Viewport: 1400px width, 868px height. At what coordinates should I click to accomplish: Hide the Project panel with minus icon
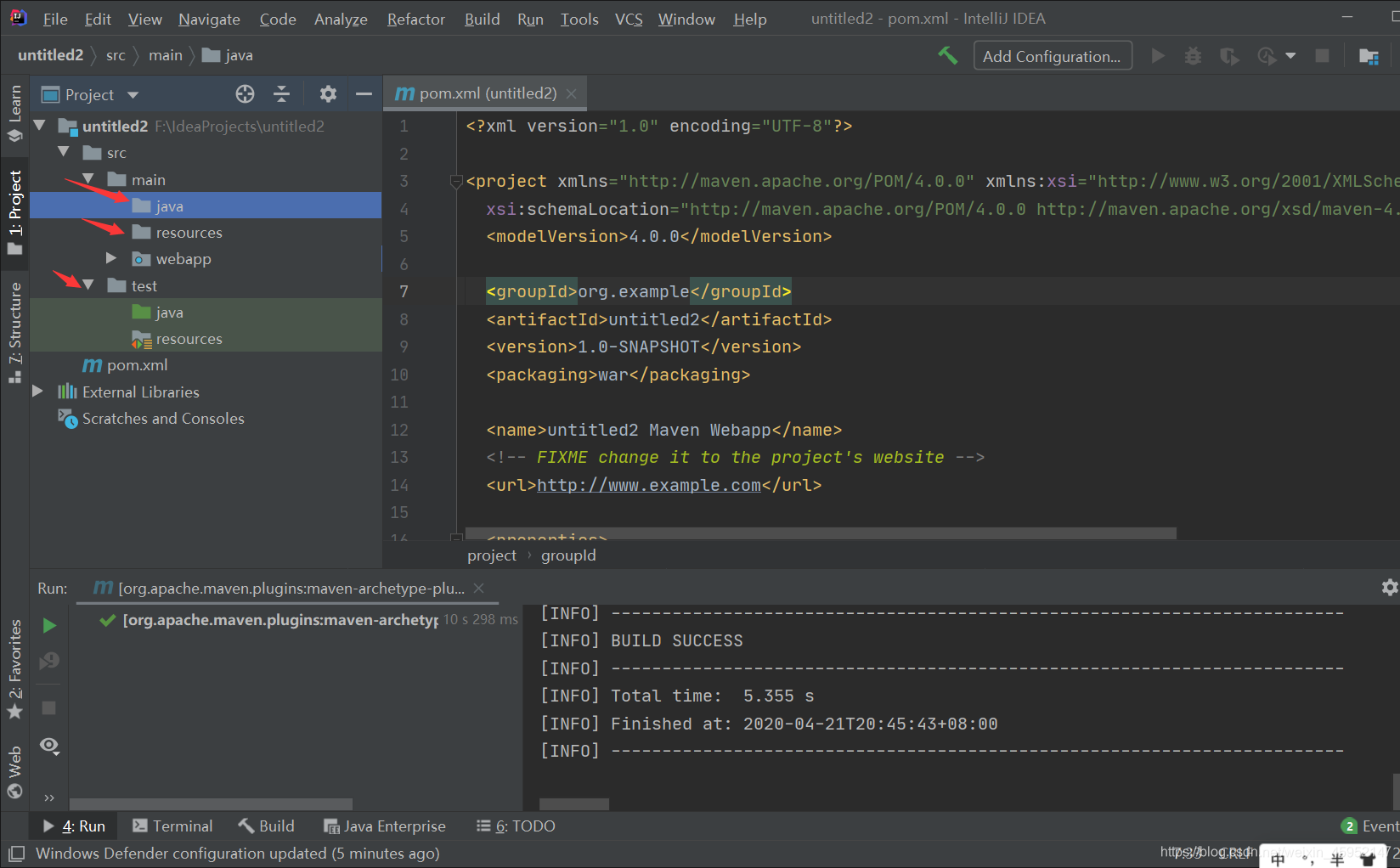point(364,94)
